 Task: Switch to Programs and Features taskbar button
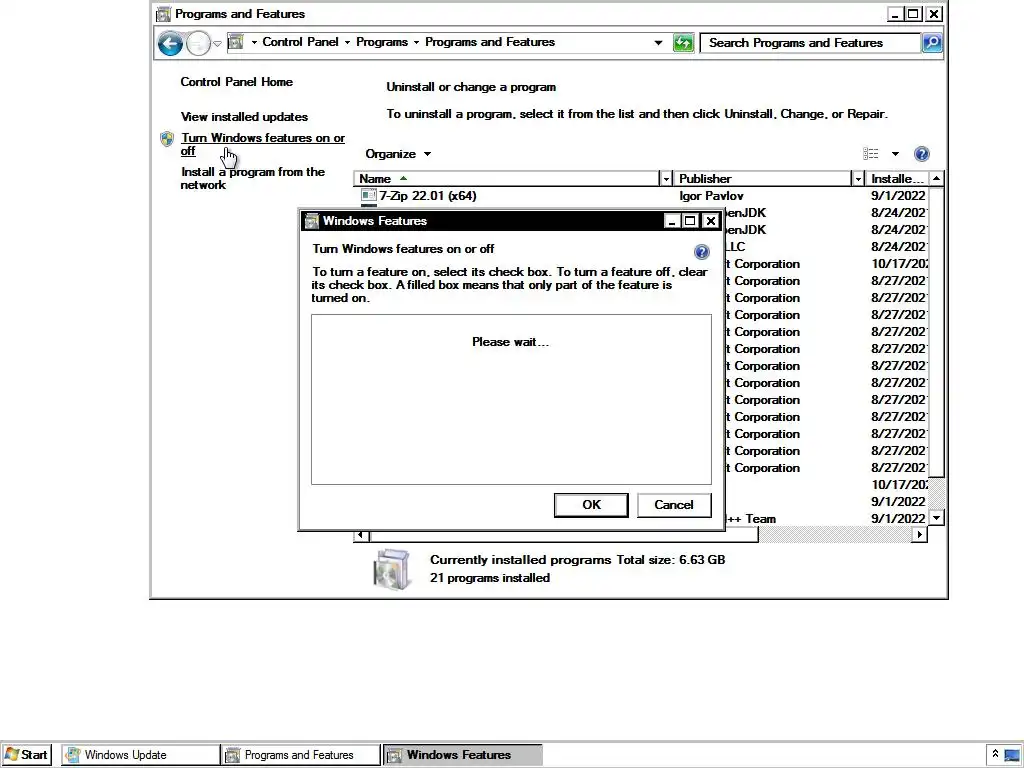click(x=300, y=755)
